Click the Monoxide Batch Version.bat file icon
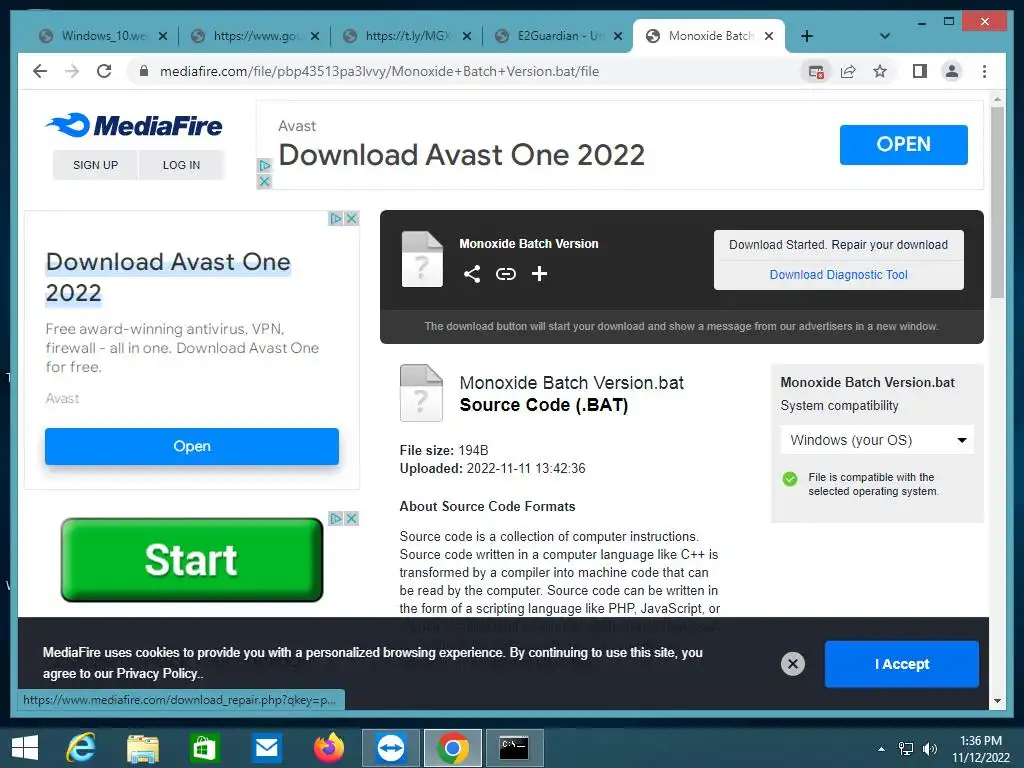Viewport: 1024px width, 768px height. pos(421,393)
